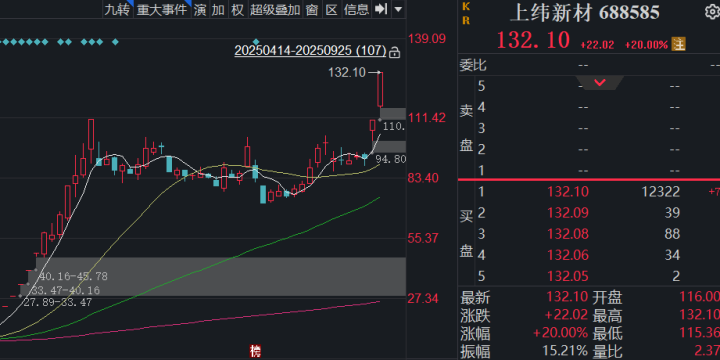Toggle the lock icon beside date range
Viewport: 720px width, 360px height.
pyautogui.click(x=394, y=52)
